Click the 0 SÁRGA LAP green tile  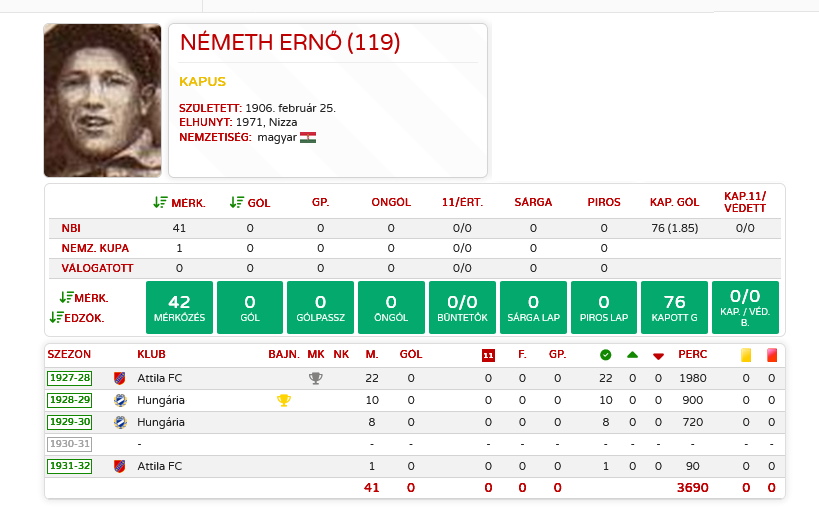click(533, 308)
